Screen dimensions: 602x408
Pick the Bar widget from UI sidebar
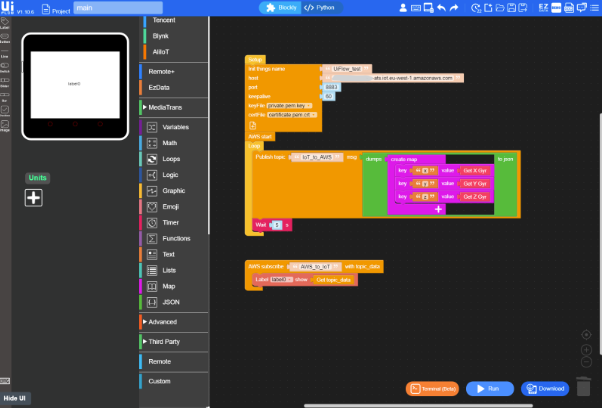pyautogui.click(x=5, y=97)
